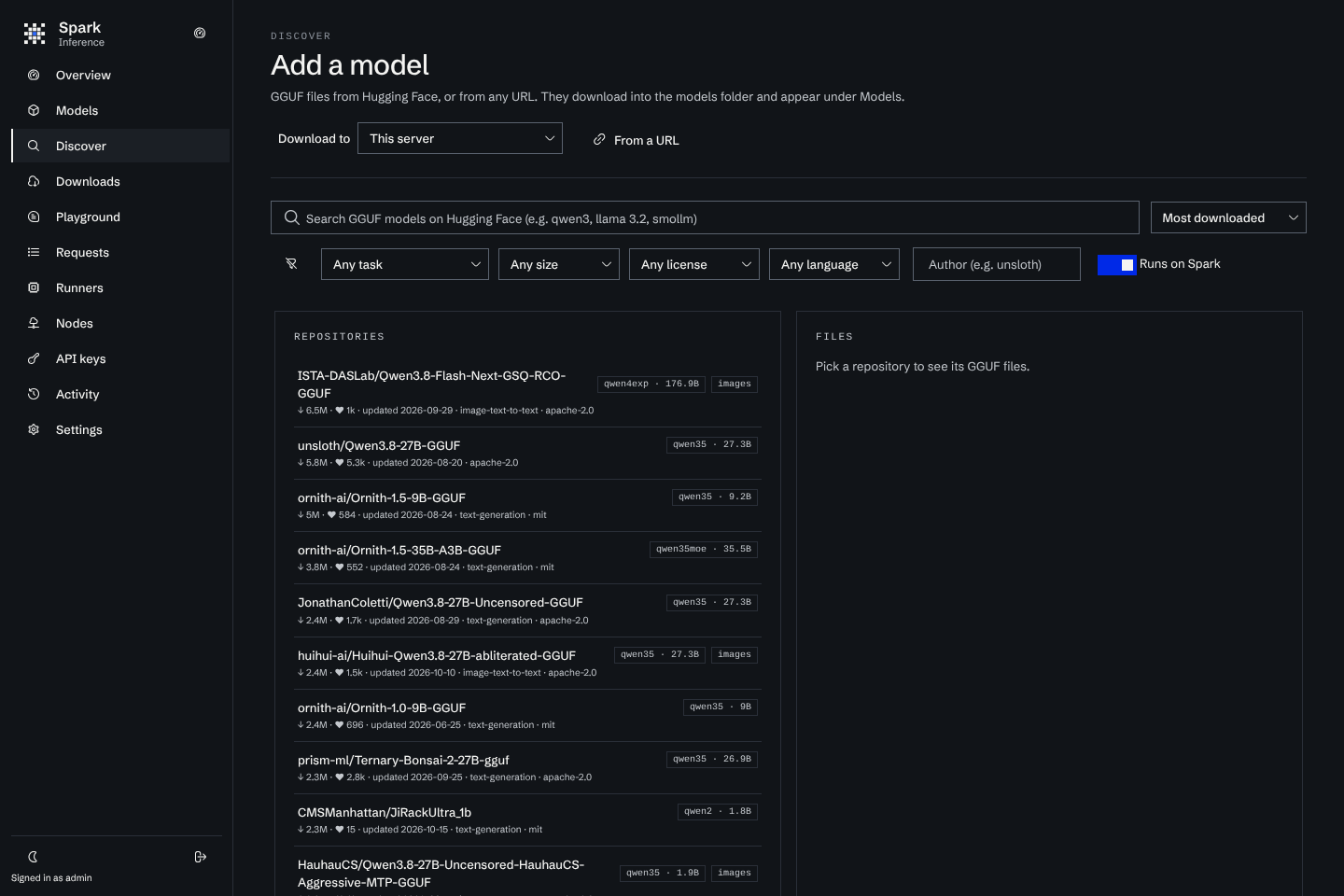Screen dimensions: 1344x896
Task: Click the Requests list icon
Action: [x=34, y=252]
